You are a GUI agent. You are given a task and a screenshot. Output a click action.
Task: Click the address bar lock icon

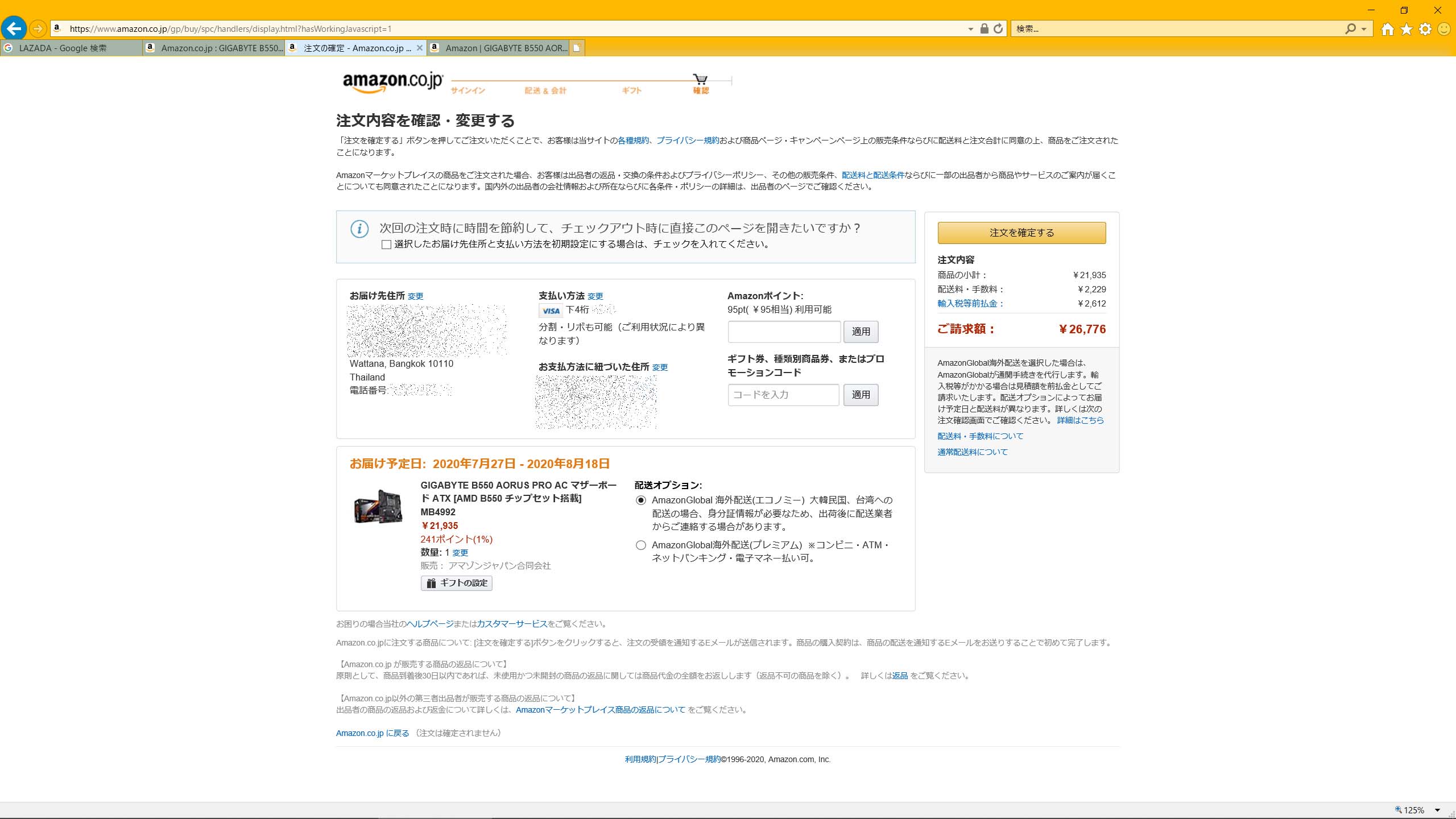tap(984, 28)
